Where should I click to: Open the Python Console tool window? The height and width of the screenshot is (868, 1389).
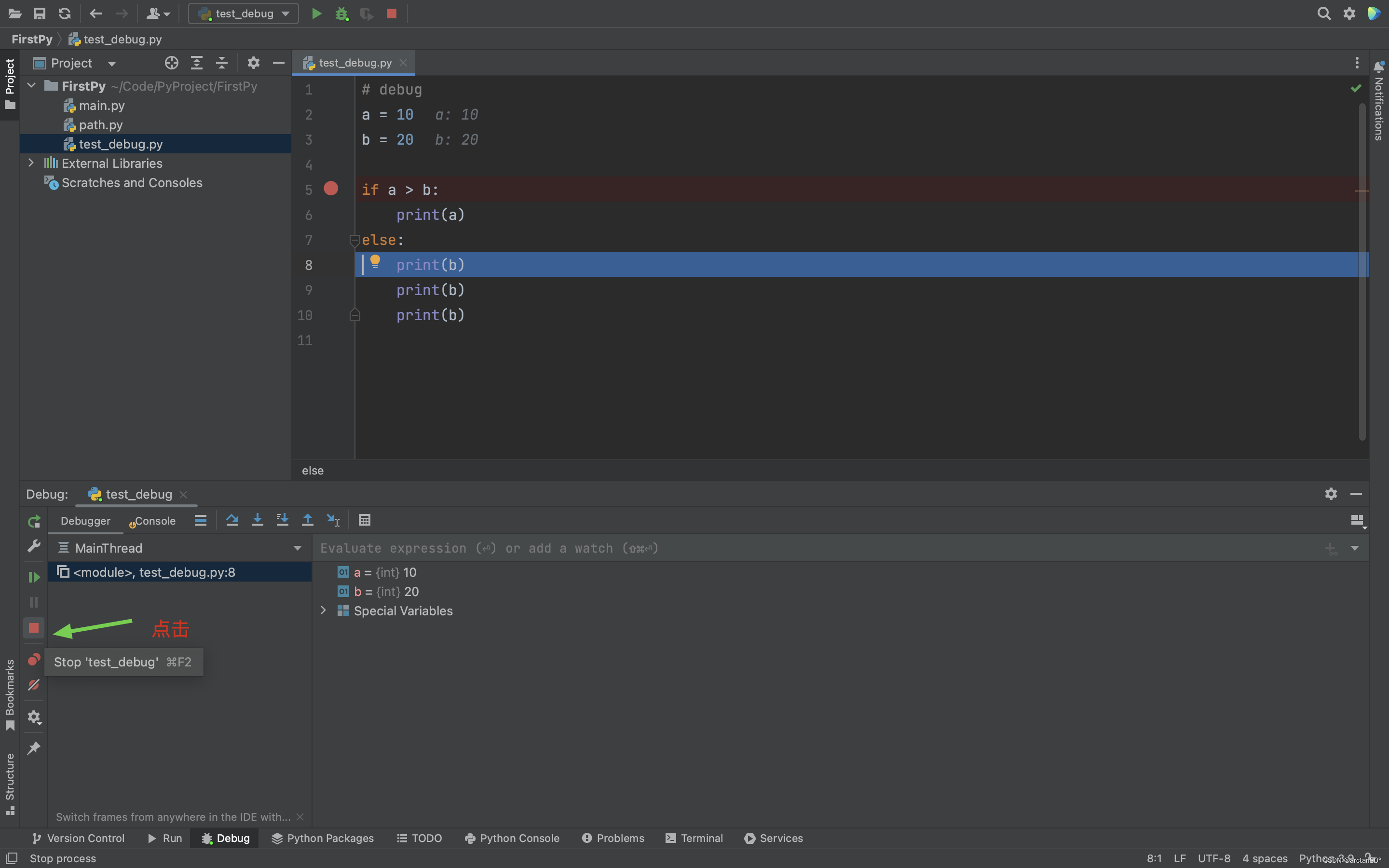[511, 838]
